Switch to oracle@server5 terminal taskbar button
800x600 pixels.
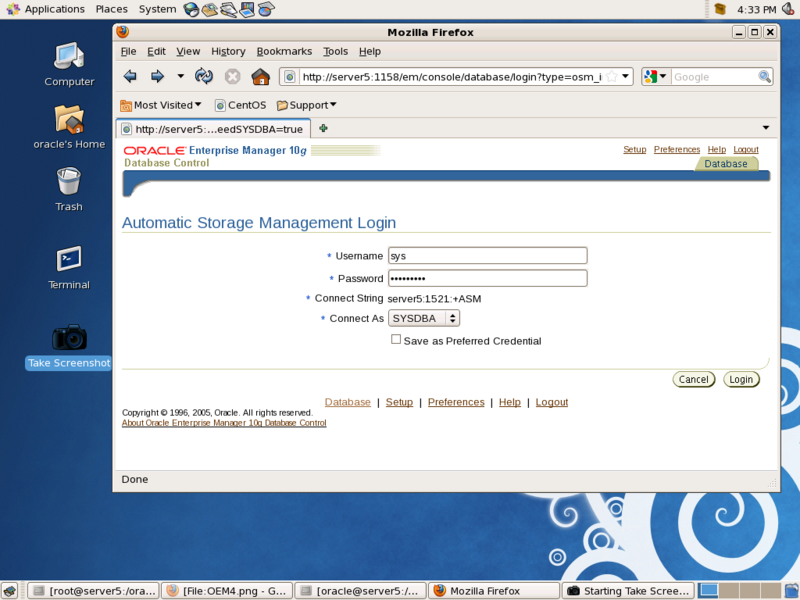[x=360, y=591]
